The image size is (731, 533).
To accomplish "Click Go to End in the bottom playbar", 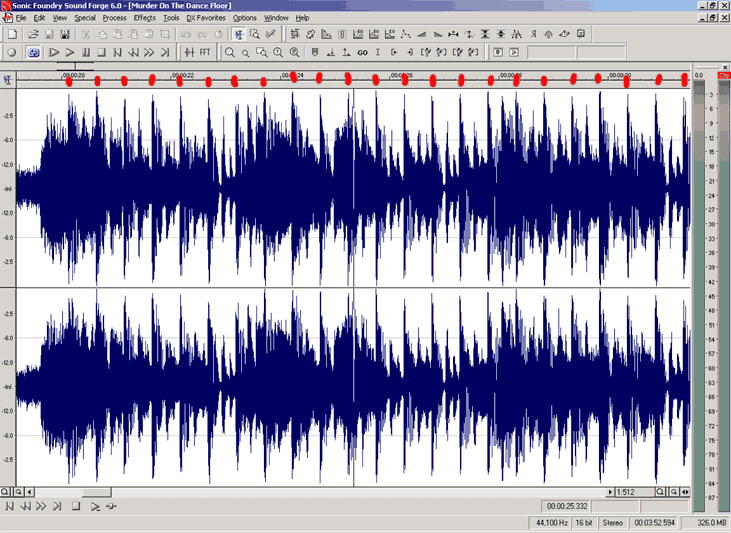I will tap(57, 506).
